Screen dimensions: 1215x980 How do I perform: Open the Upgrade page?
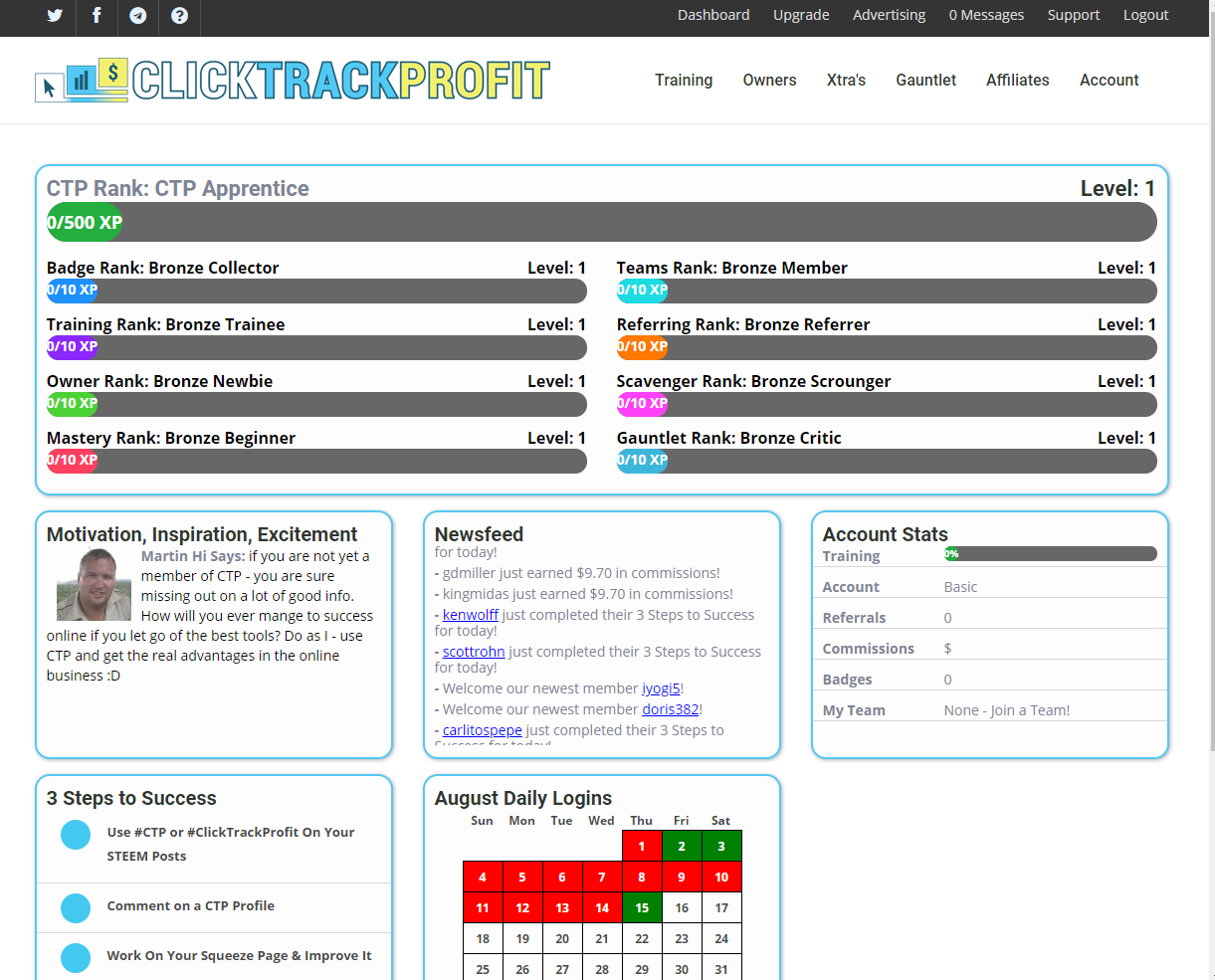801,15
